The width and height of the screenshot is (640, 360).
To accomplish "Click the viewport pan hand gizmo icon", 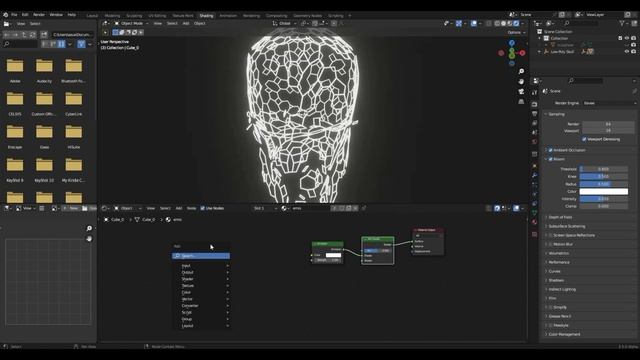I will pyautogui.click(x=521, y=82).
